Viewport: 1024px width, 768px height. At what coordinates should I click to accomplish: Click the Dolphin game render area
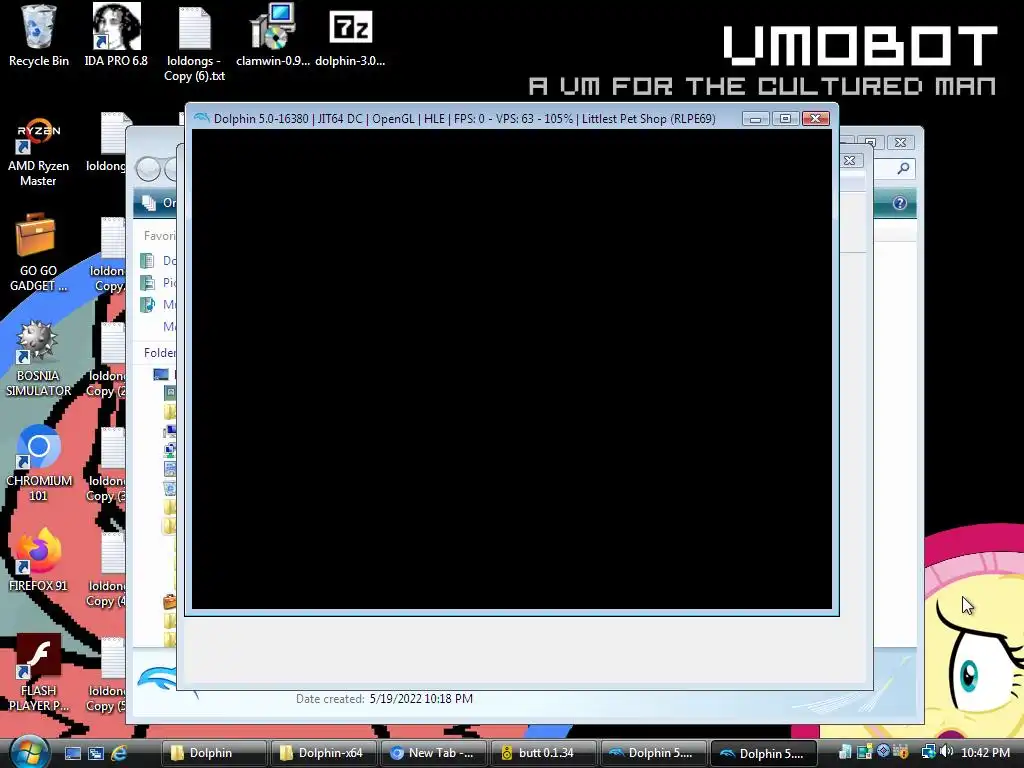pos(511,369)
